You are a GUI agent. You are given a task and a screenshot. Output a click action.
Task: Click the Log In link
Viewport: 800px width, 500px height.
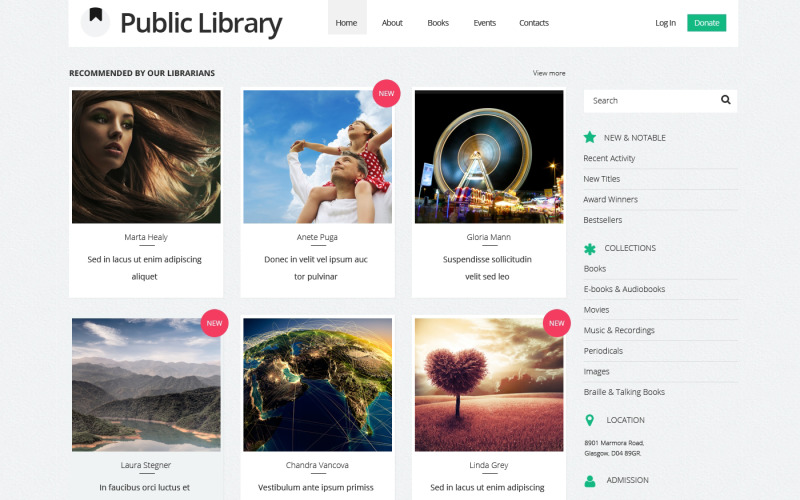pyautogui.click(x=665, y=23)
